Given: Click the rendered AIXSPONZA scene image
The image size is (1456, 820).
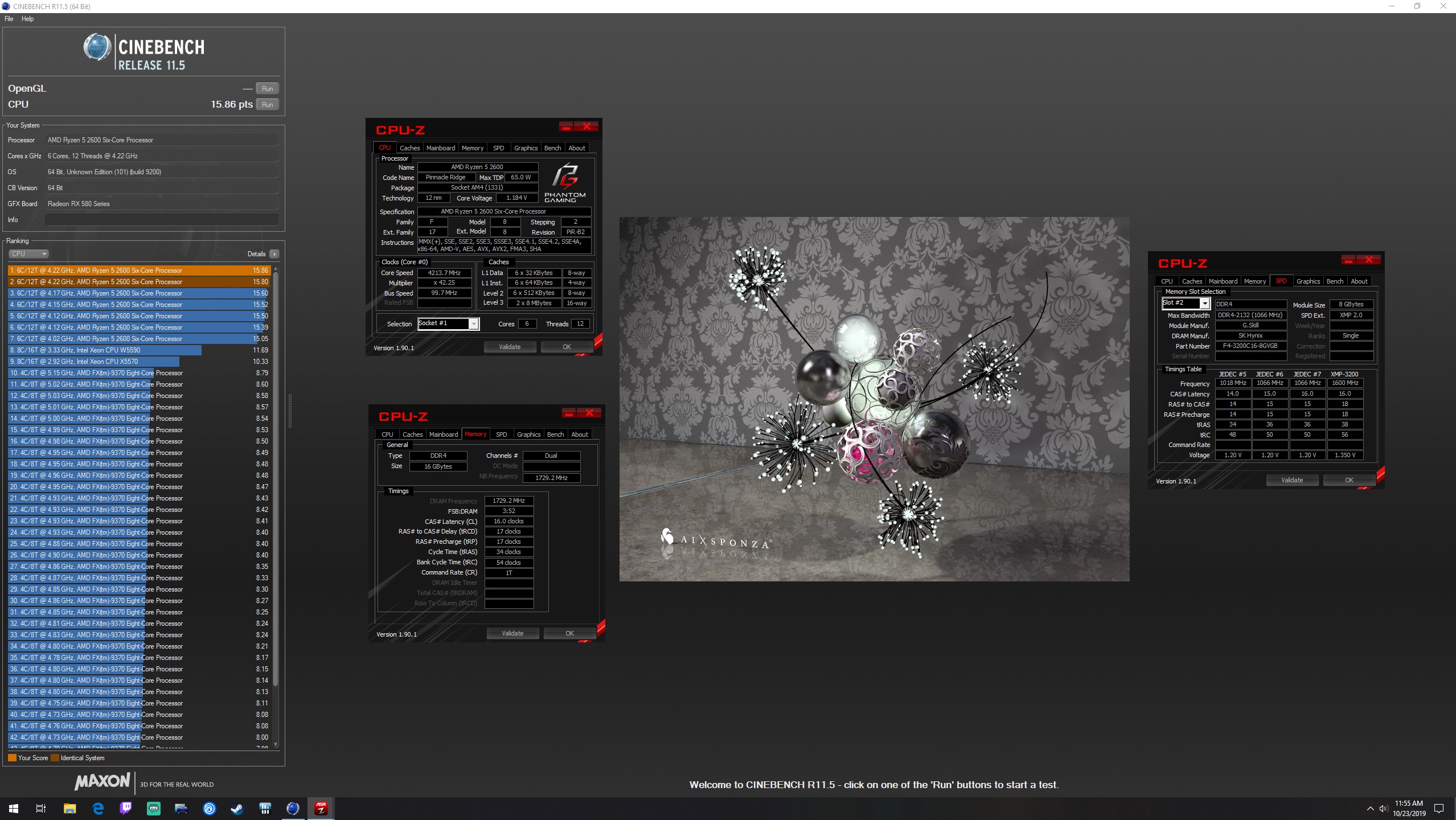Looking at the screenshot, I should tap(874, 399).
